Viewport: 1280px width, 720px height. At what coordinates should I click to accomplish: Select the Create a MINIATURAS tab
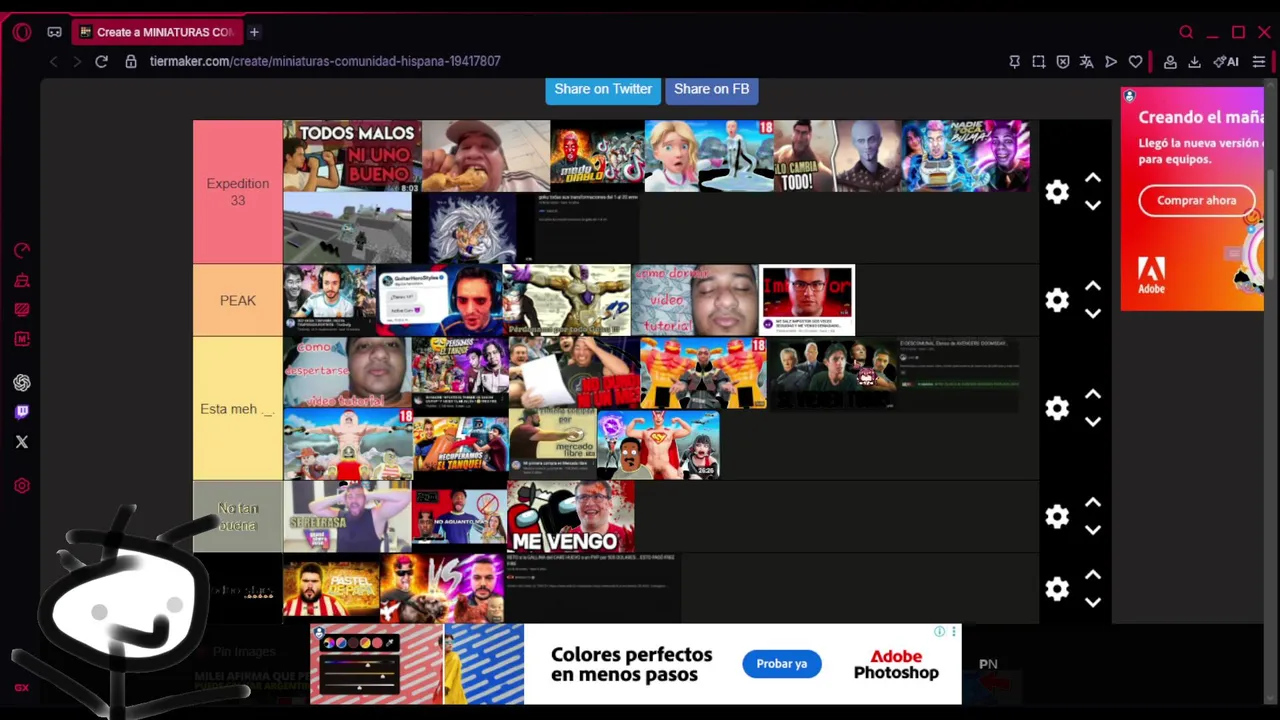click(x=156, y=32)
